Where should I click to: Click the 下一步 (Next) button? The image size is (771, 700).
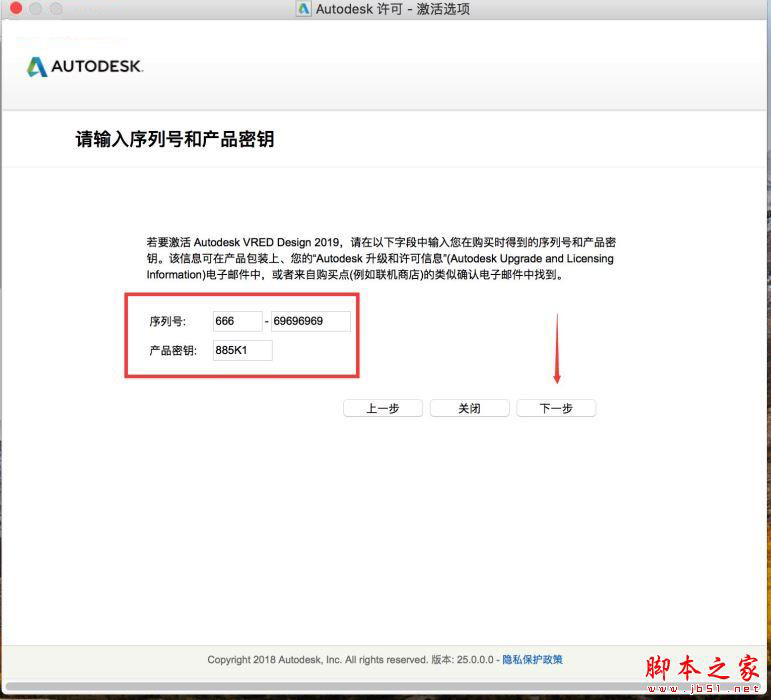(x=556, y=408)
